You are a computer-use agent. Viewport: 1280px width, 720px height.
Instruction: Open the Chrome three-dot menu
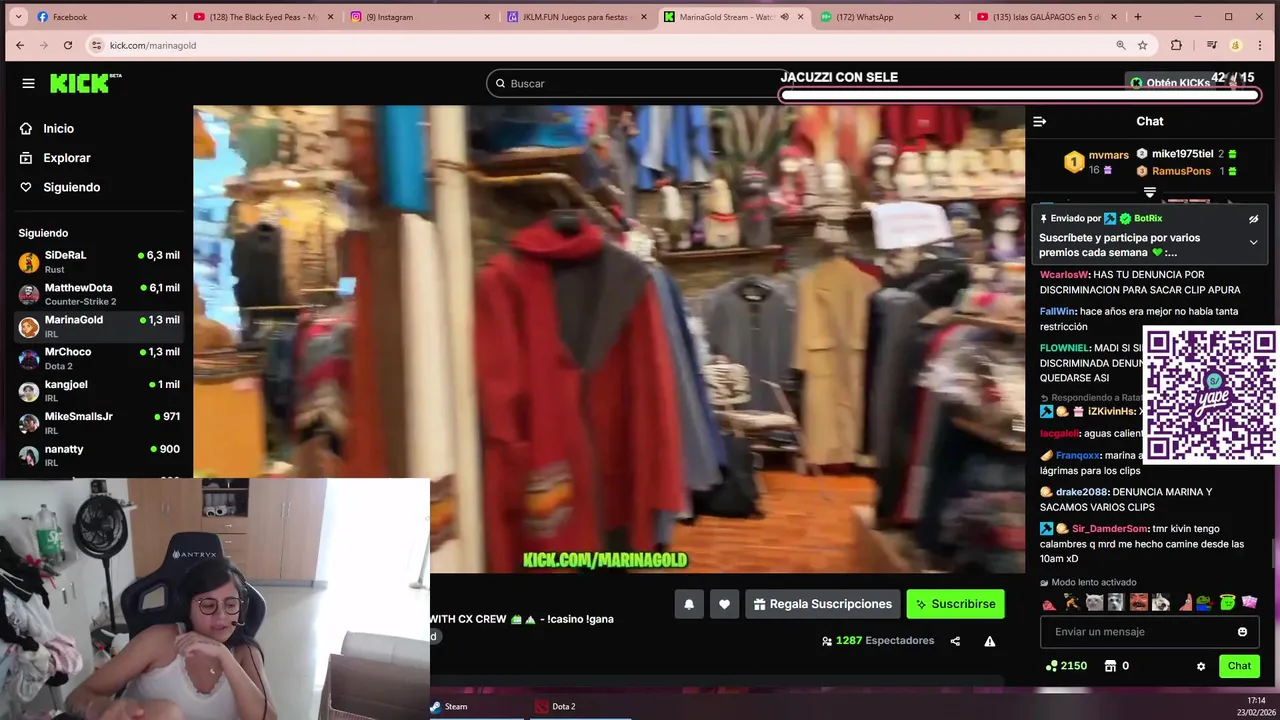click(1262, 45)
